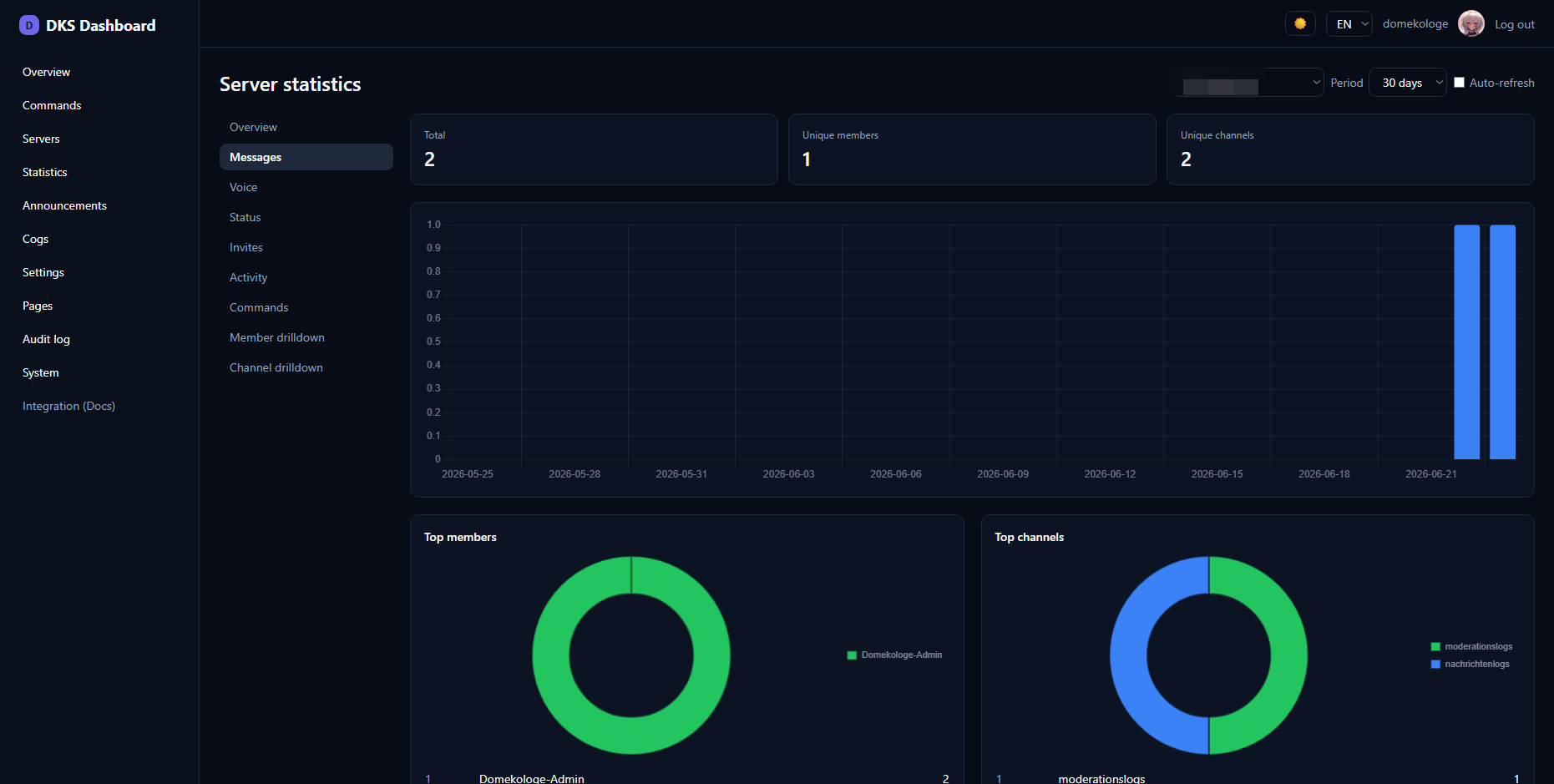
Task: Switch to the Voice statistics tab
Action: [306, 187]
